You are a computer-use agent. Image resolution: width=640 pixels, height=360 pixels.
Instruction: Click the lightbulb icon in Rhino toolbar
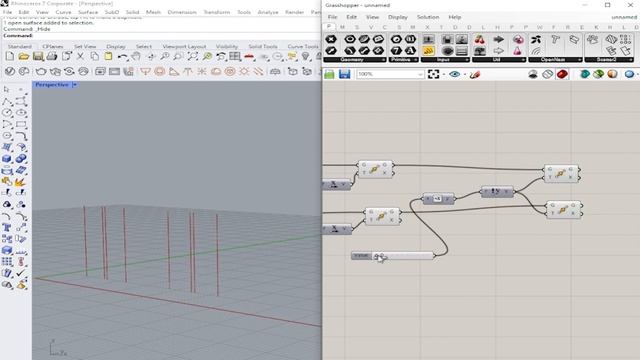pyautogui.click(x=305, y=56)
